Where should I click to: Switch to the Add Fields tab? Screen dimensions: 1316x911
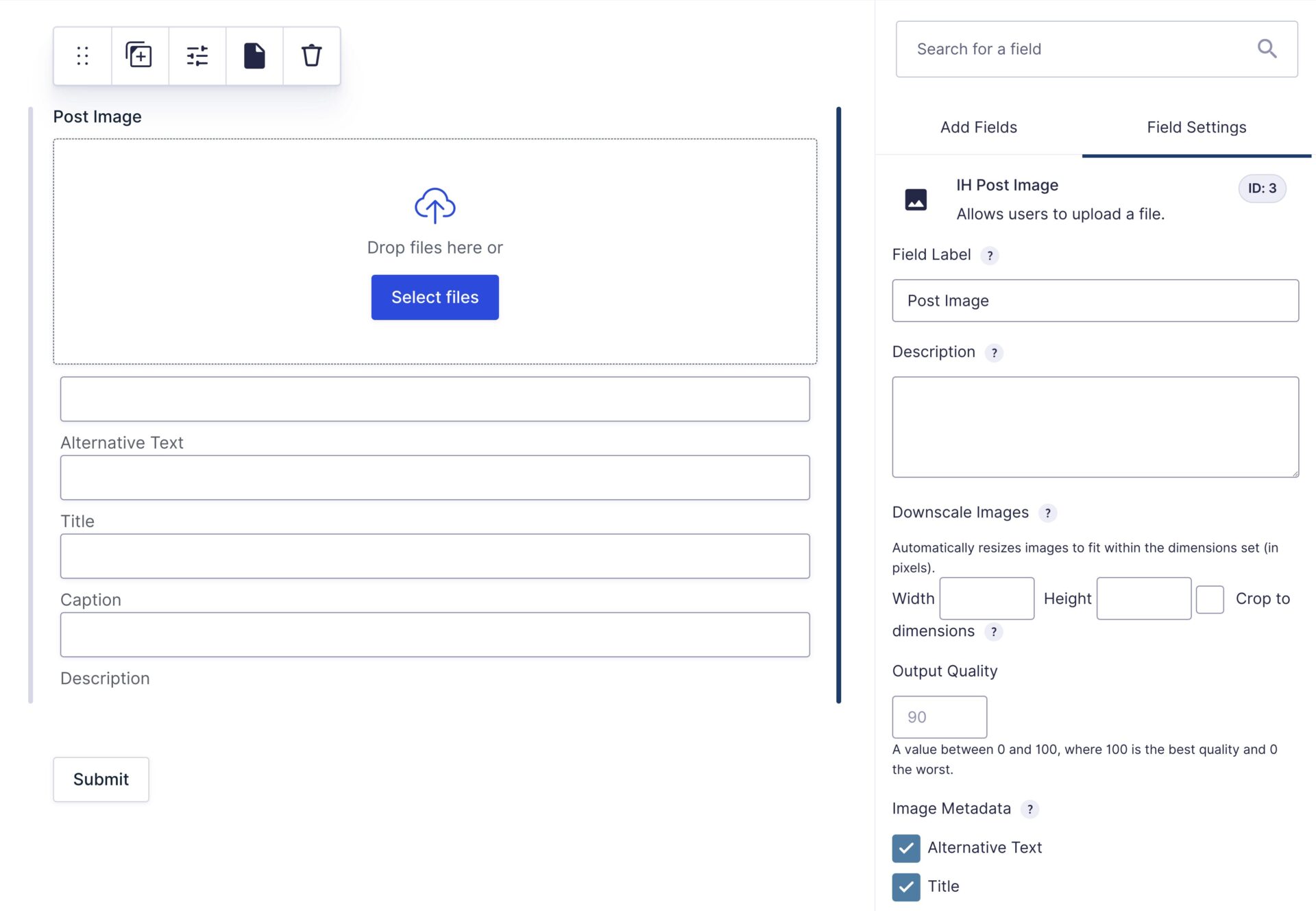click(x=978, y=127)
